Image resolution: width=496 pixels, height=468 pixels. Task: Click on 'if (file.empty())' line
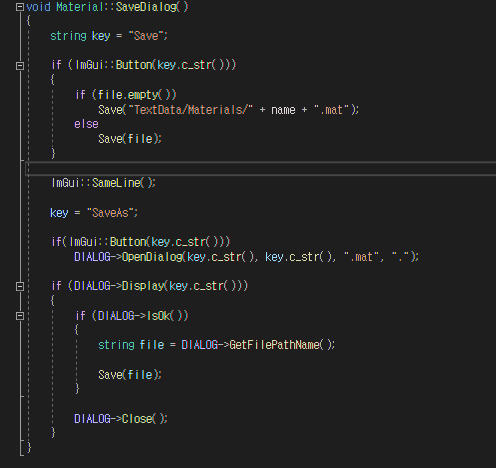click(x=126, y=95)
